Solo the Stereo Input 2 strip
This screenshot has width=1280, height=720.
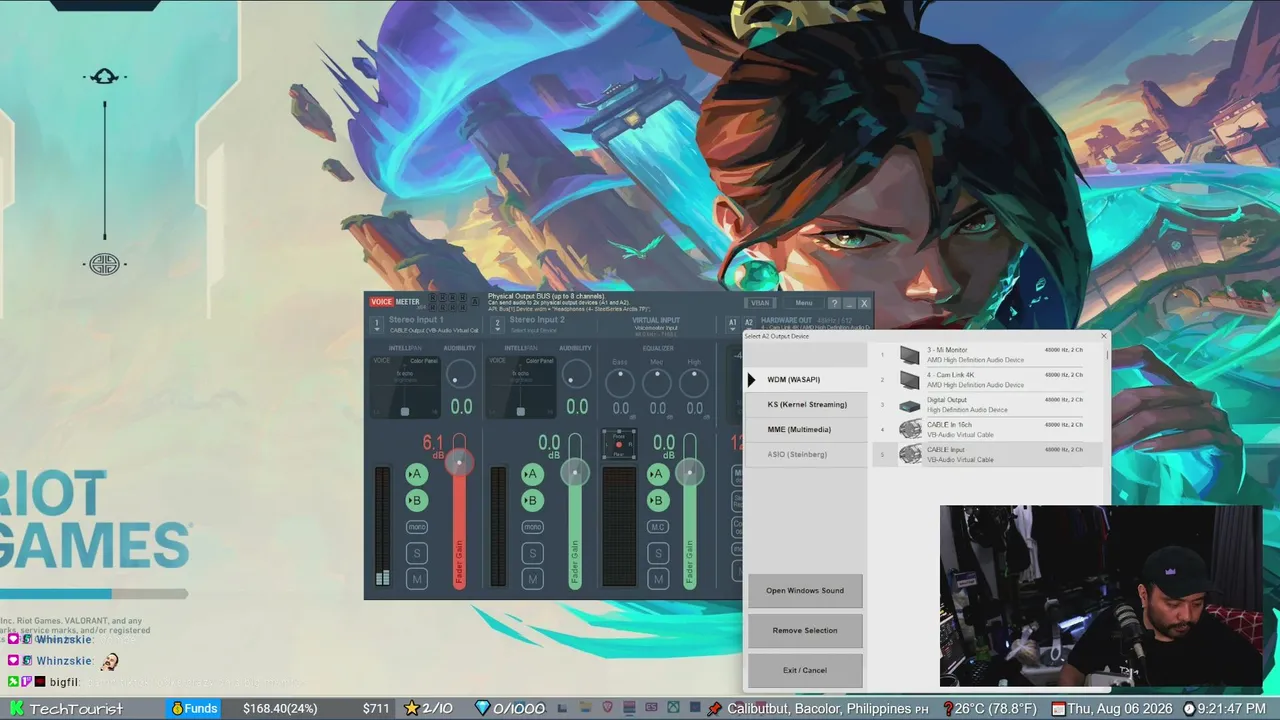(x=532, y=553)
